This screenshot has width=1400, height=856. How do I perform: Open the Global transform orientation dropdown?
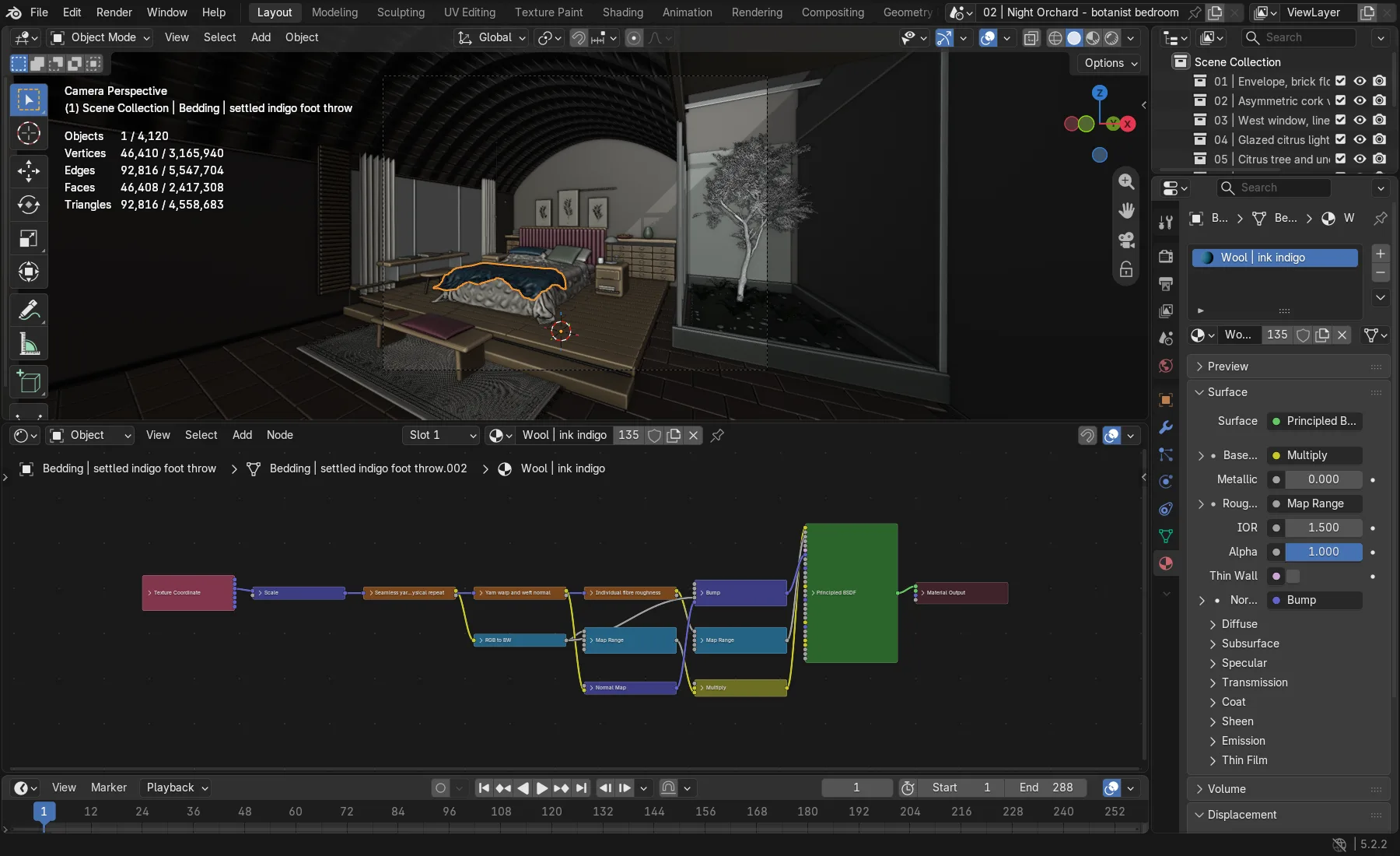click(492, 37)
